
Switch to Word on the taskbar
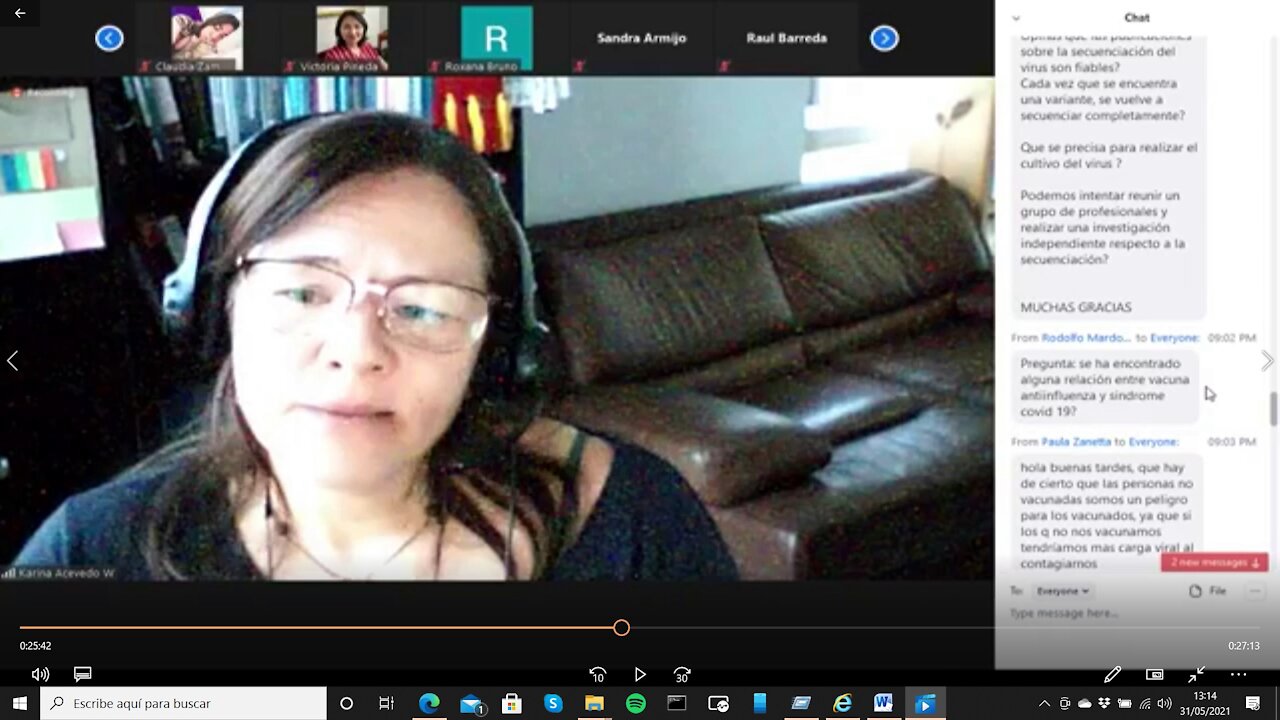point(884,703)
